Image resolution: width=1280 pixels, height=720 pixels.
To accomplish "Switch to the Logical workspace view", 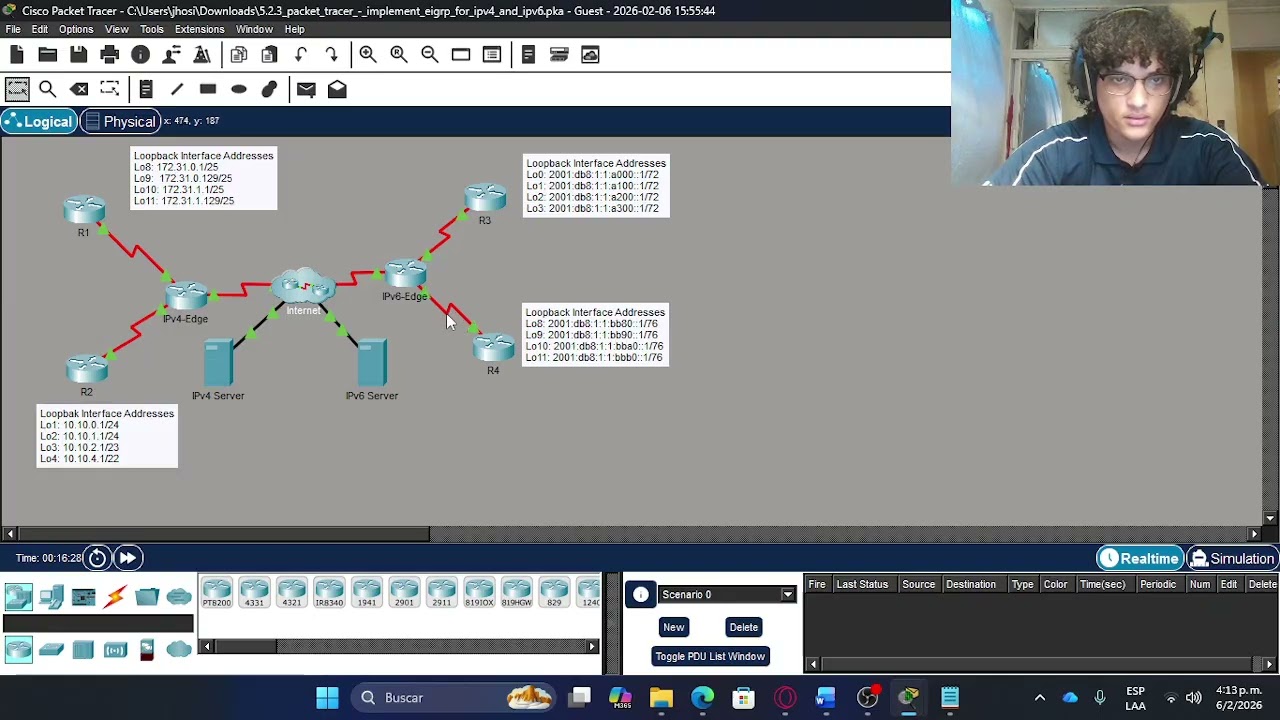I will tap(38, 122).
